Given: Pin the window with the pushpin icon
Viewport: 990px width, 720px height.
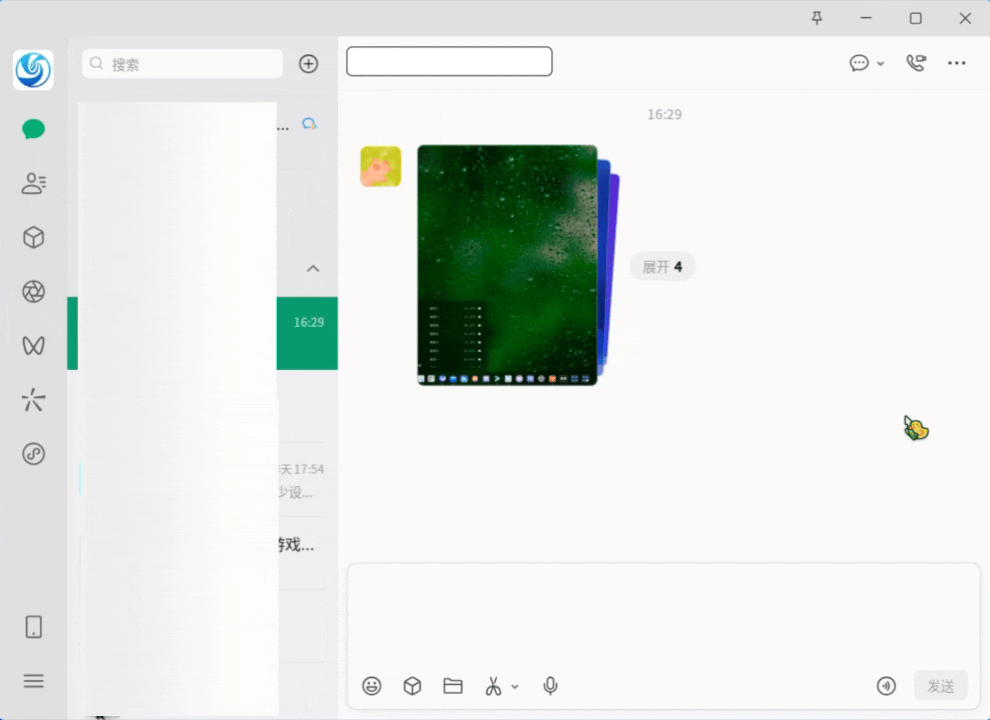Looking at the screenshot, I should (x=817, y=18).
